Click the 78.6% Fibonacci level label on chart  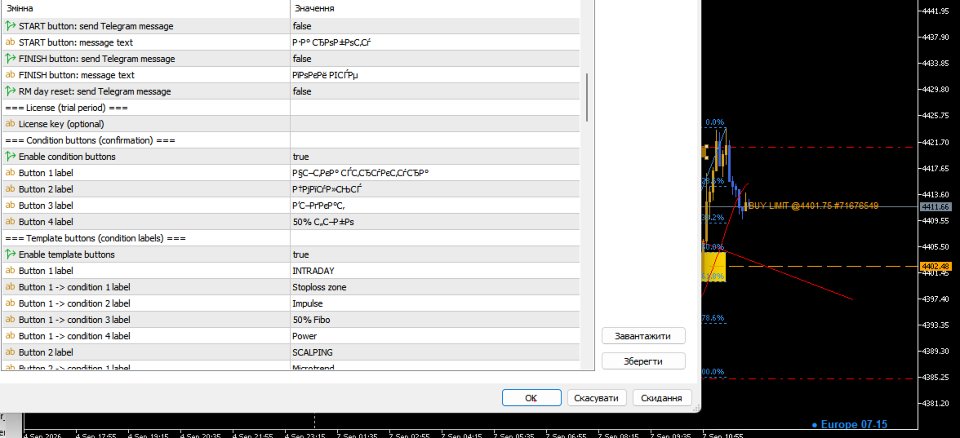(713, 318)
